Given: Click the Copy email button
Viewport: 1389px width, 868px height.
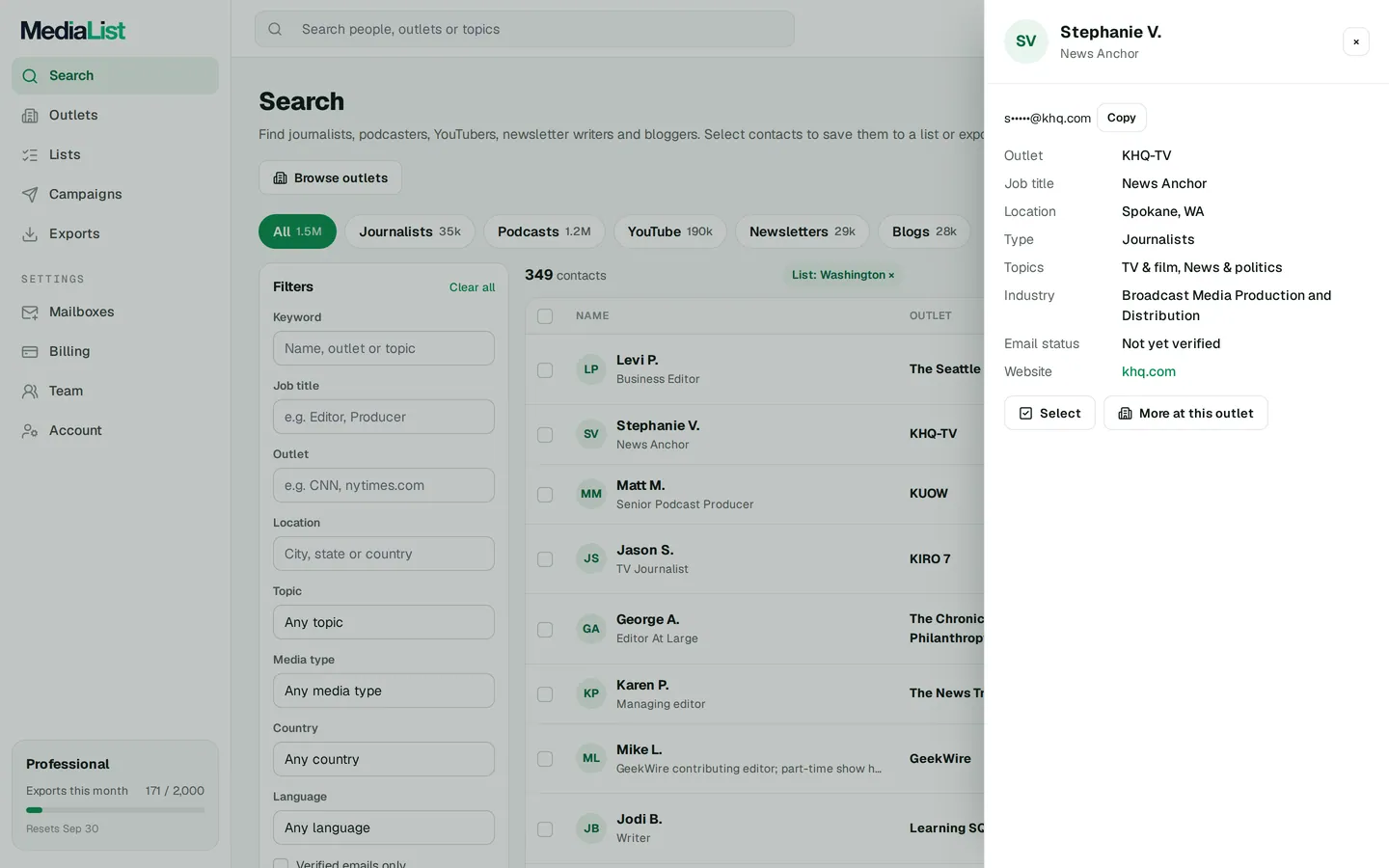Looking at the screenshot, I should pyautogui.click(x=1122, y=118).
